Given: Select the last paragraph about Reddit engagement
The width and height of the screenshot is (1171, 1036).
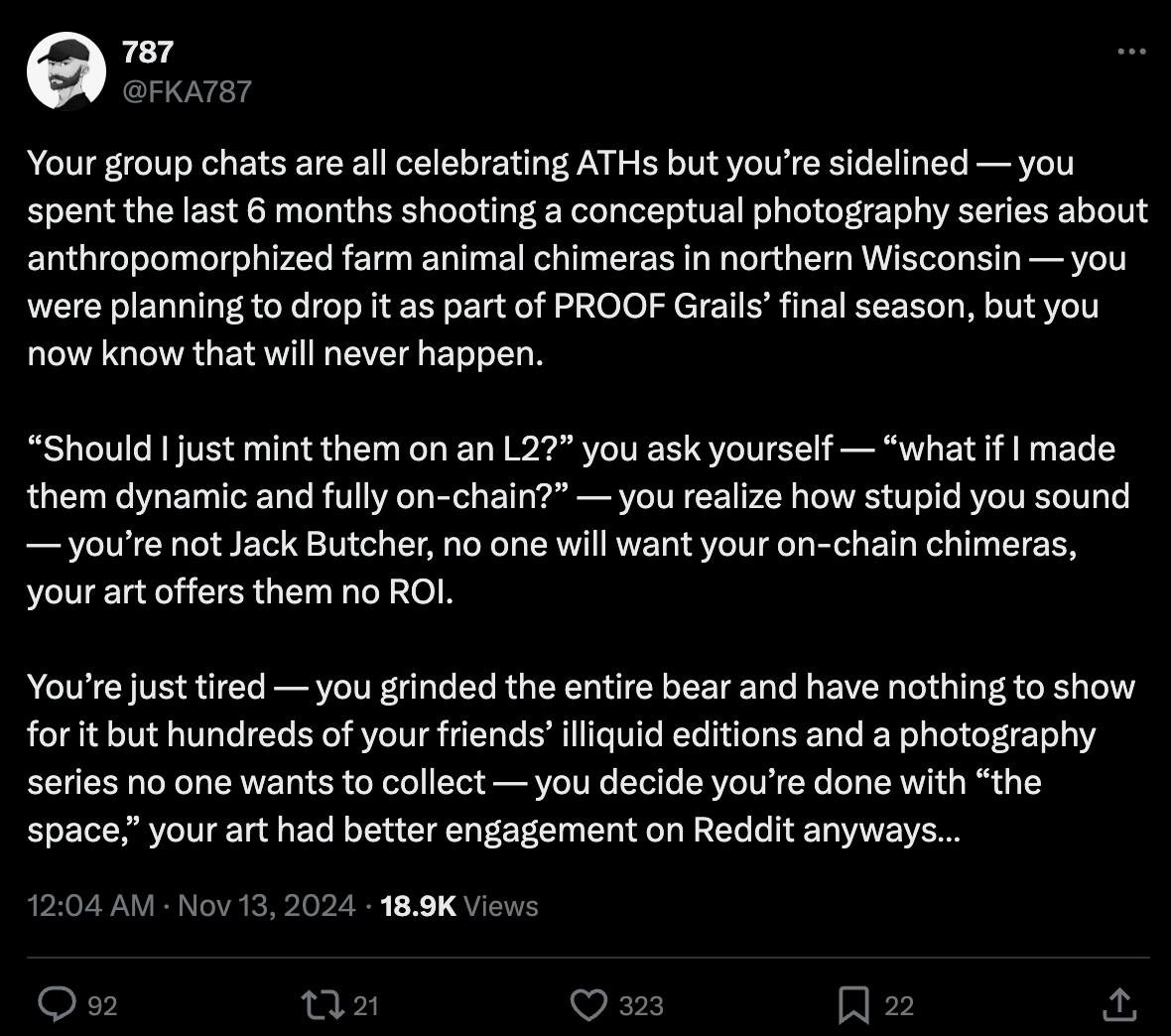Looking at the screenshot, I should point(581,758).
